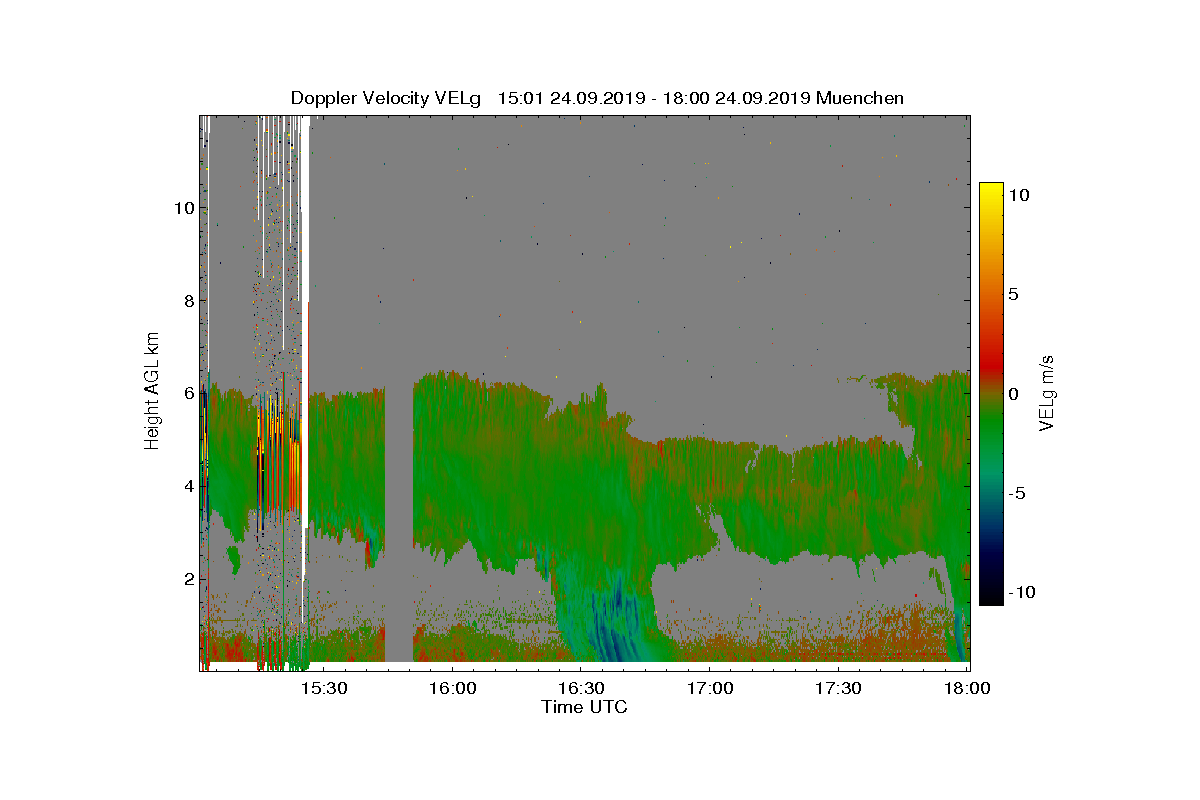This screenshot has width=1200, height=800.
Task: Click the yellow top of the colorbar
Action: (x=991, y=192)
